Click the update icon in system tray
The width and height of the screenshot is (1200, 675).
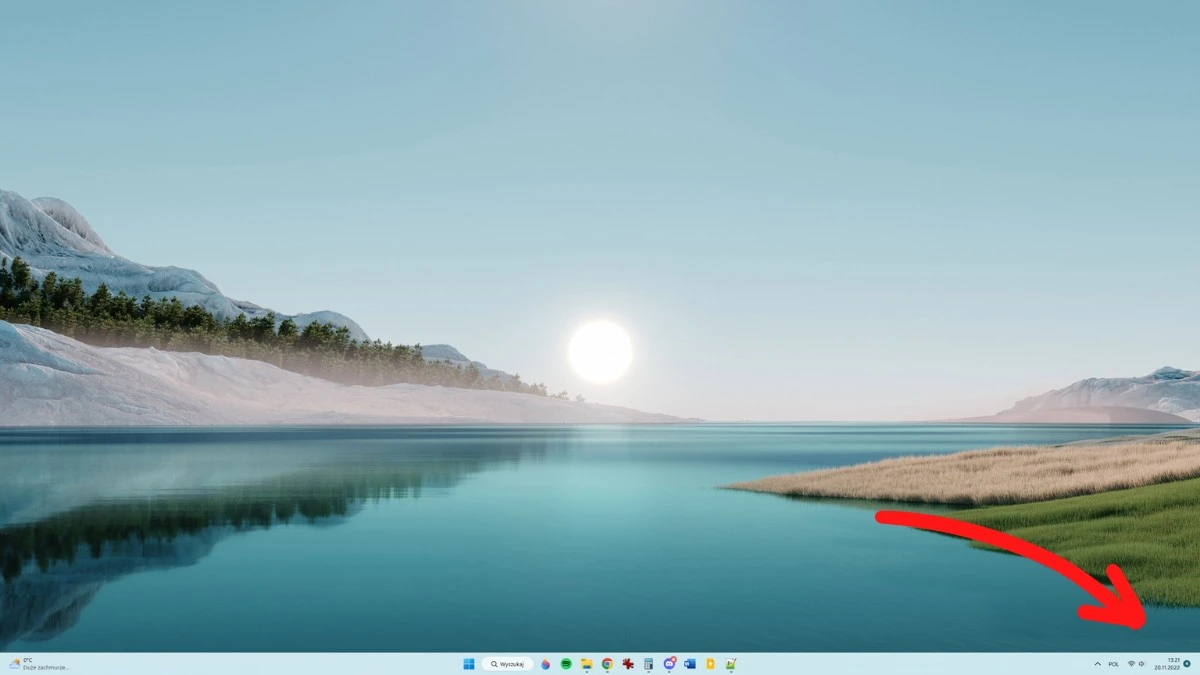coord(1141,663)
